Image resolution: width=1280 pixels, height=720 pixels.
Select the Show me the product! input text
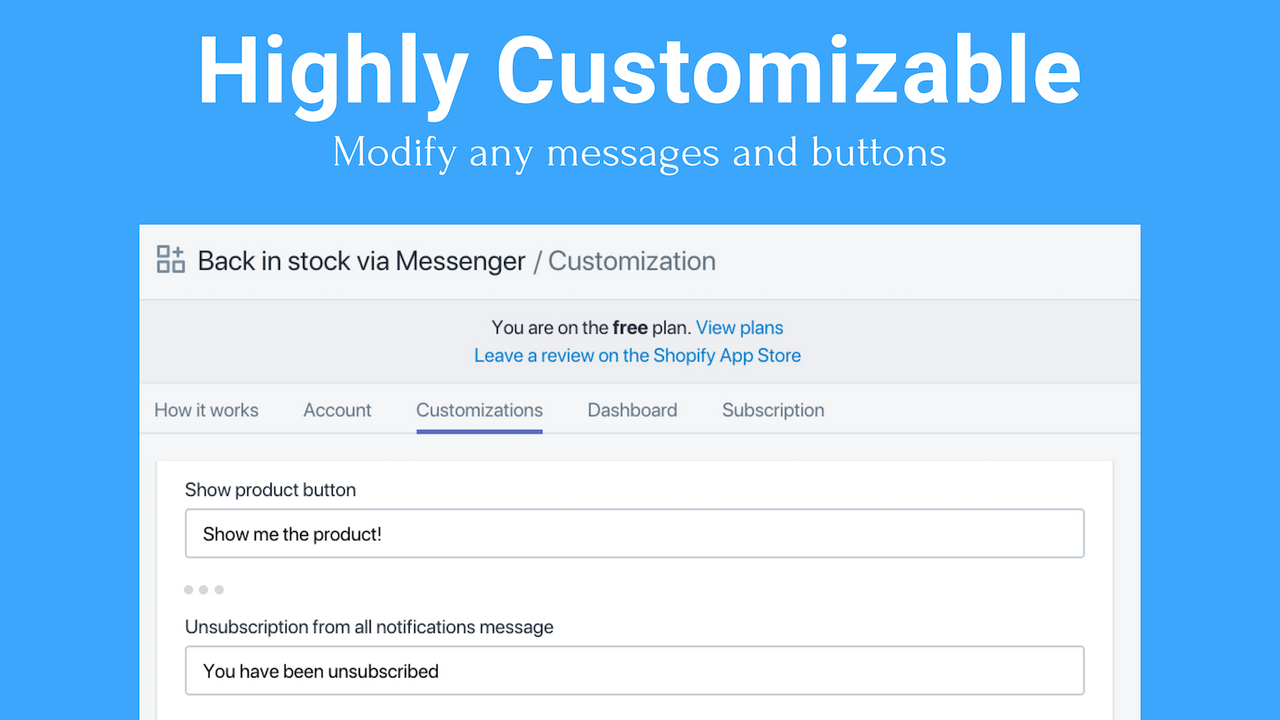pyautogui.click(x=290, y=533)
